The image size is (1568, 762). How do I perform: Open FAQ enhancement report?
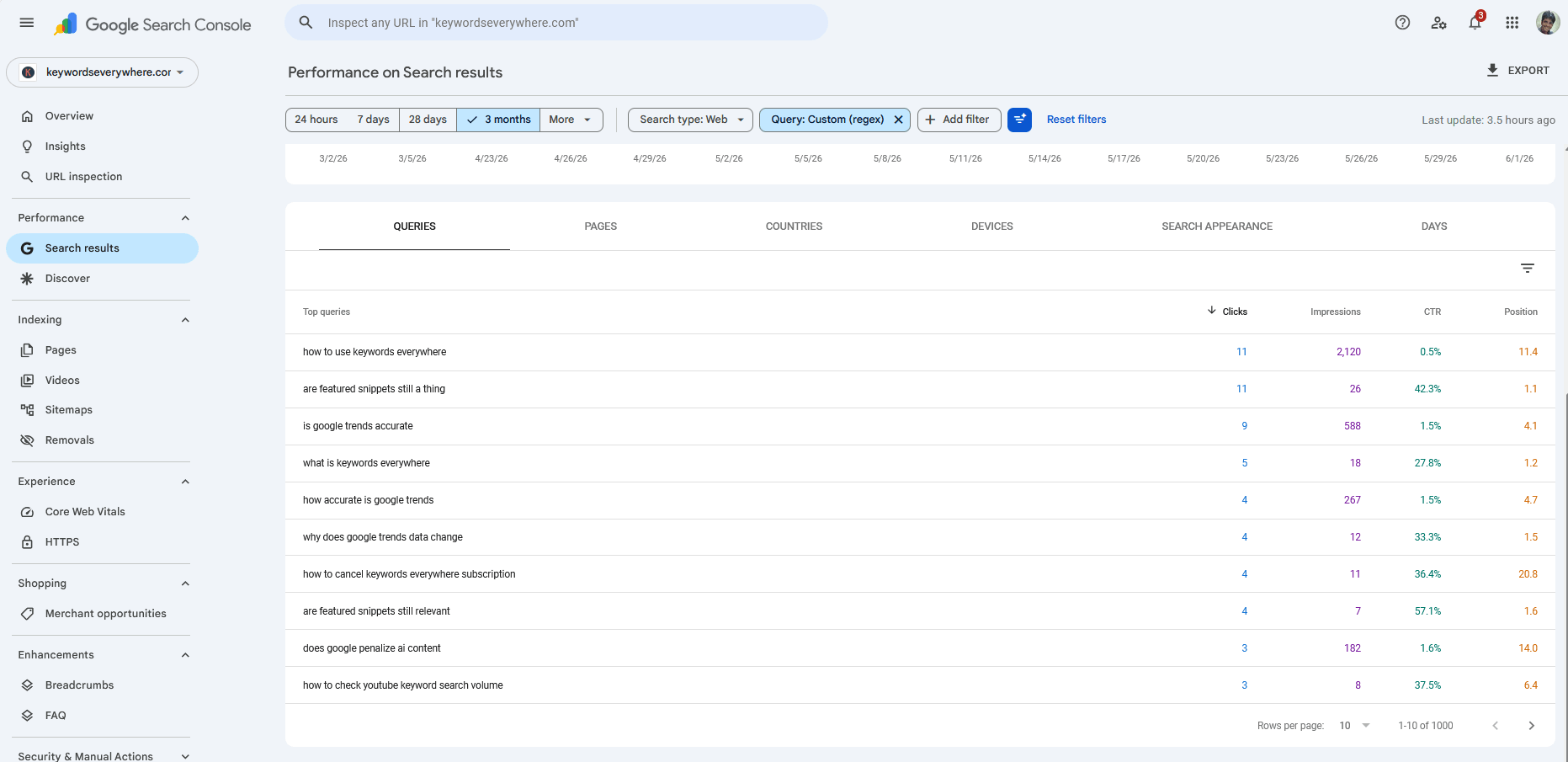point(102,716)
